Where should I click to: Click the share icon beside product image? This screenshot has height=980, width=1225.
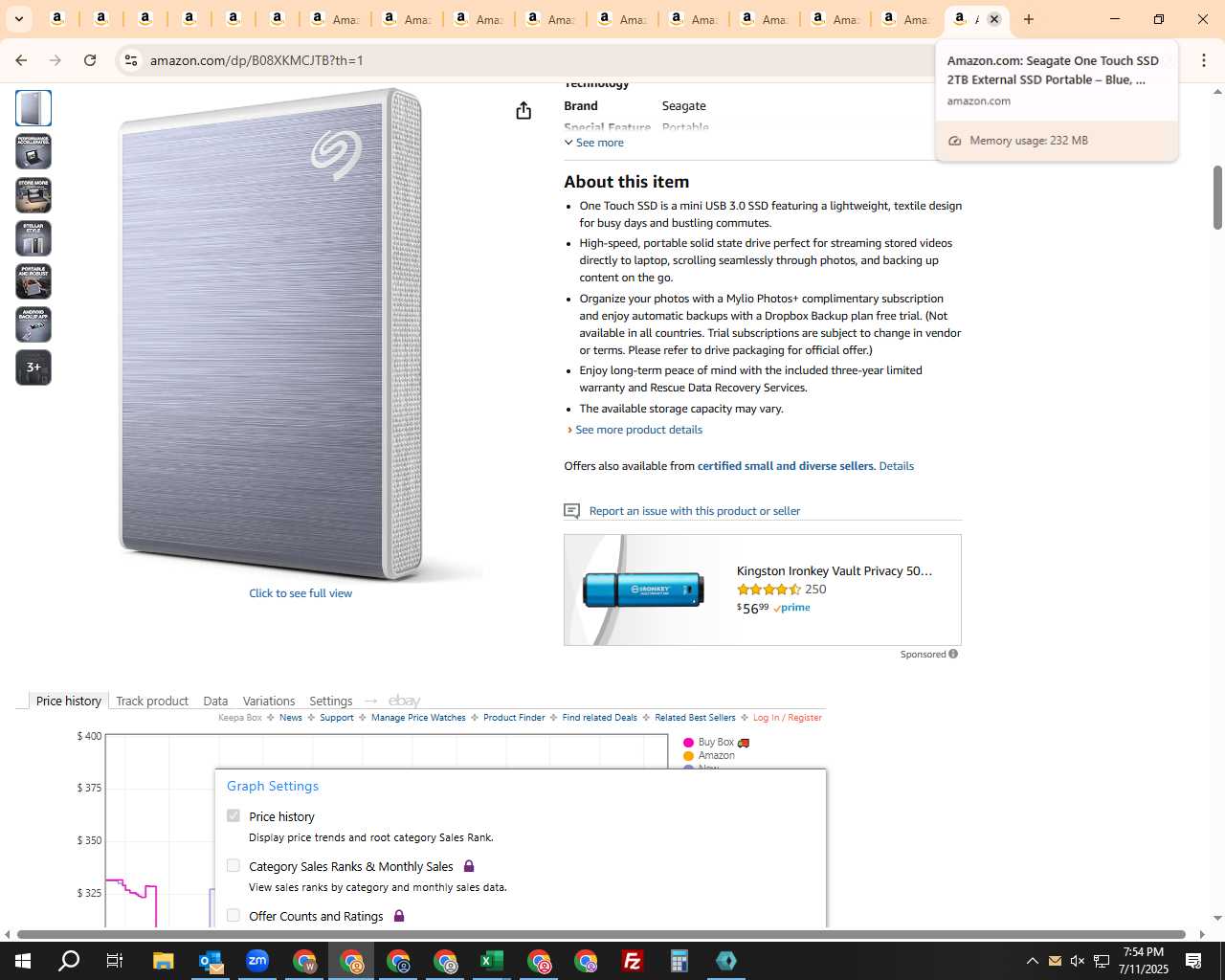pos(523,111)
